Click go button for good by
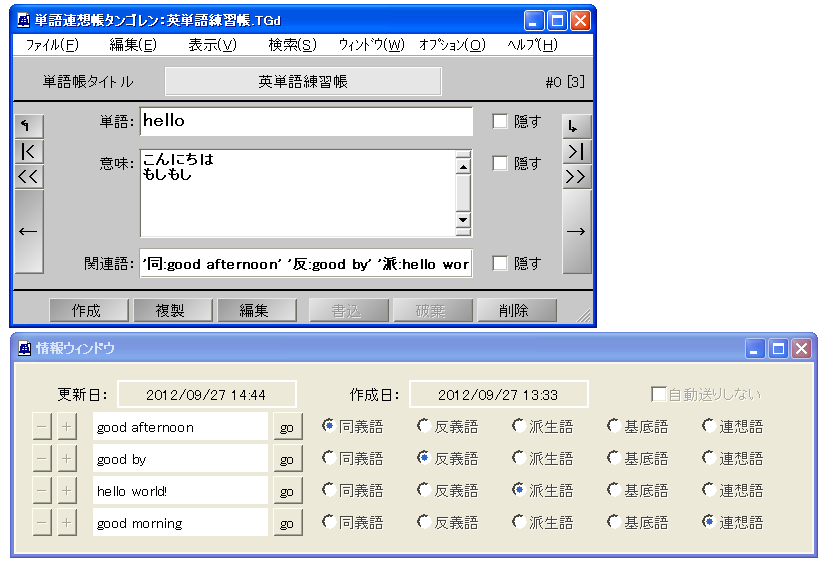 coord(288,458)
